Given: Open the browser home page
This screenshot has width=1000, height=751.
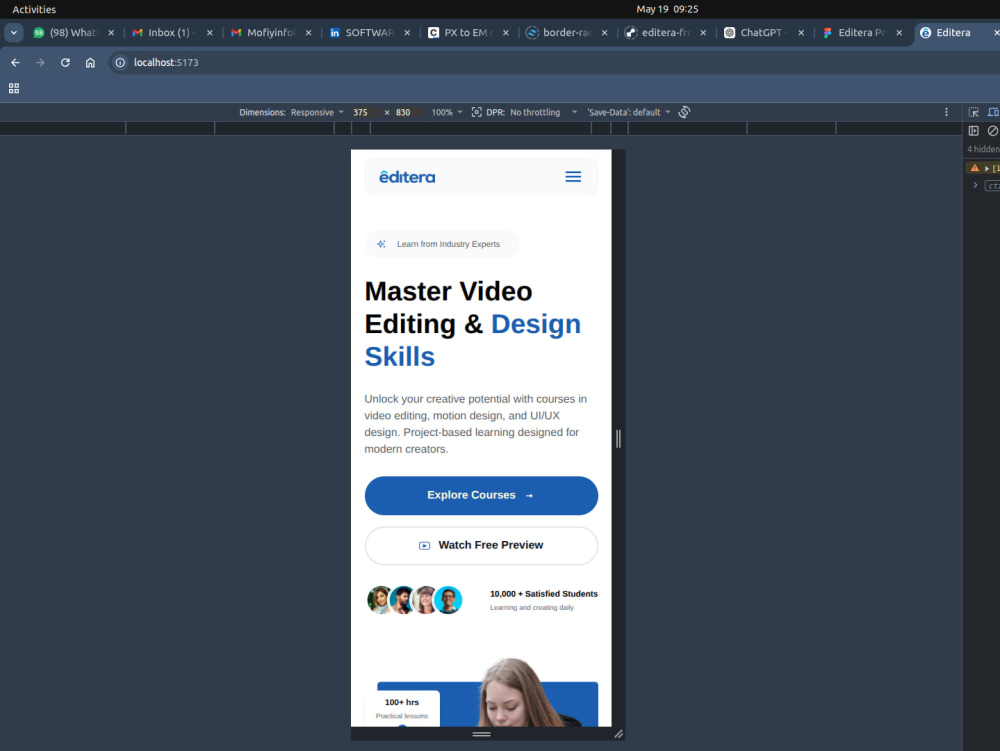Looking at the screenshot, I should (x=91, y=62).
